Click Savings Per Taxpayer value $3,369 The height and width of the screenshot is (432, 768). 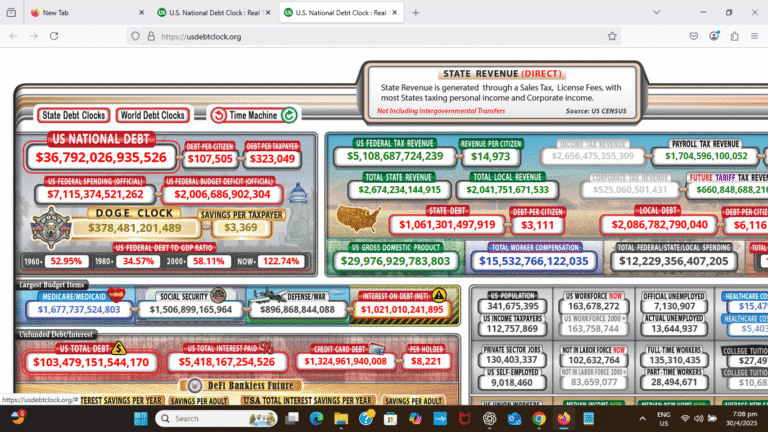click(x=240, y=227)
